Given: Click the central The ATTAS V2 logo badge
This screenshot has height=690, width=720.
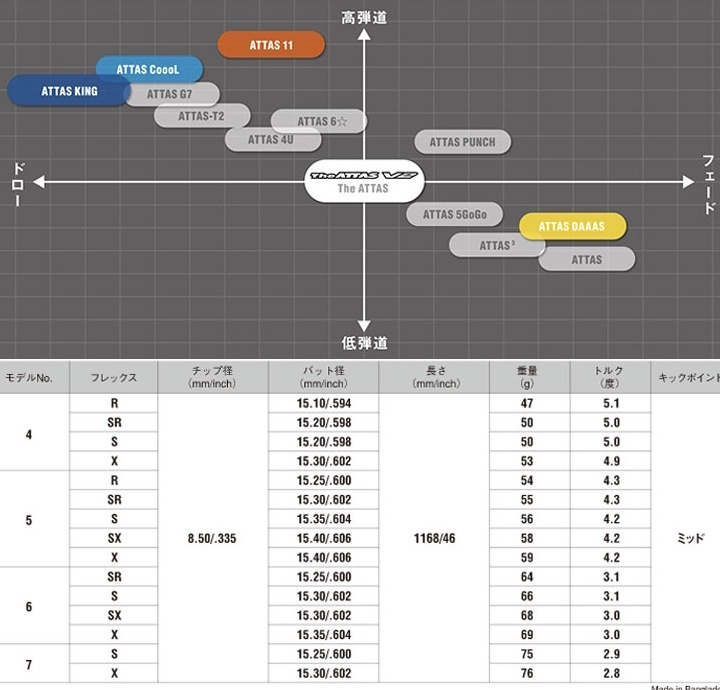Looking at the screenshot, I should [x=364, y=181].
